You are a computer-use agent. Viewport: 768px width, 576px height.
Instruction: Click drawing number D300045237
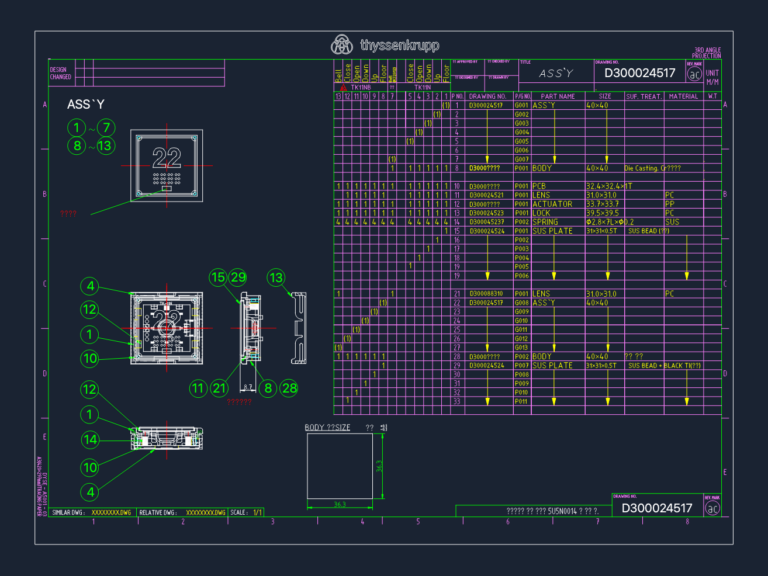click(x=486, y=222)
